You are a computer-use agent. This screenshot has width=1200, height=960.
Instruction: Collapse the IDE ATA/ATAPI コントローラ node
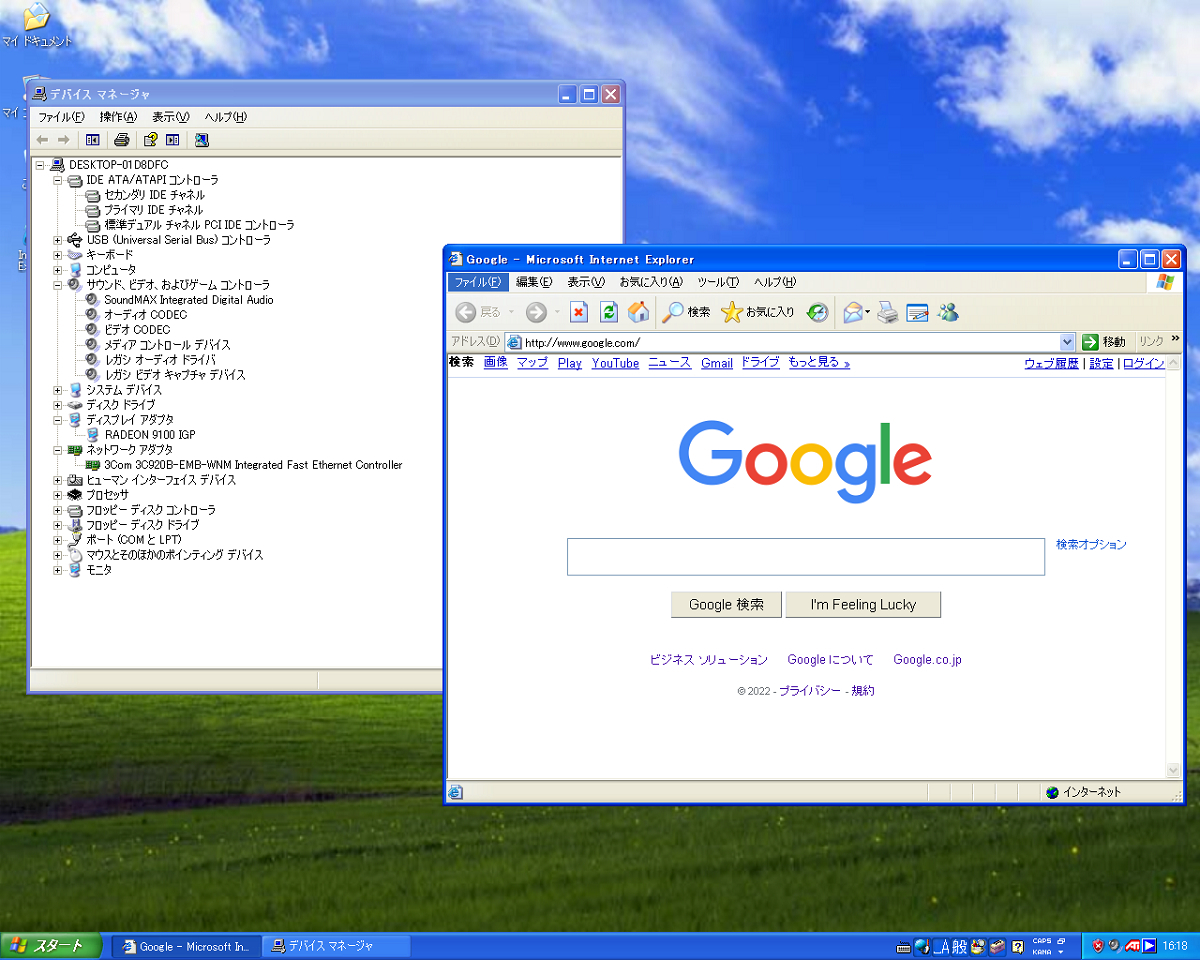pos(58,180)
